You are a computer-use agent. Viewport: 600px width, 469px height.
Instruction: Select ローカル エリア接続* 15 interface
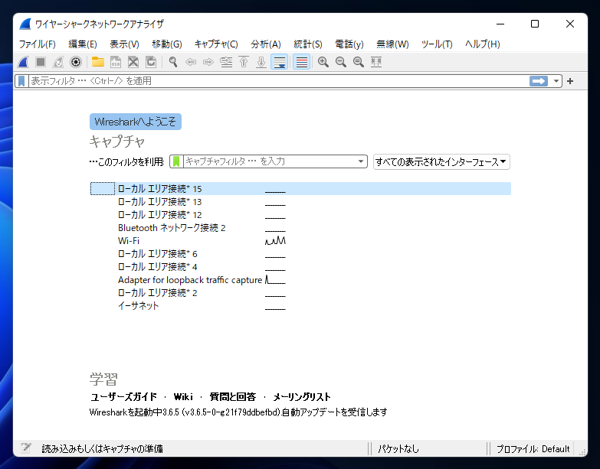[300, 189]
